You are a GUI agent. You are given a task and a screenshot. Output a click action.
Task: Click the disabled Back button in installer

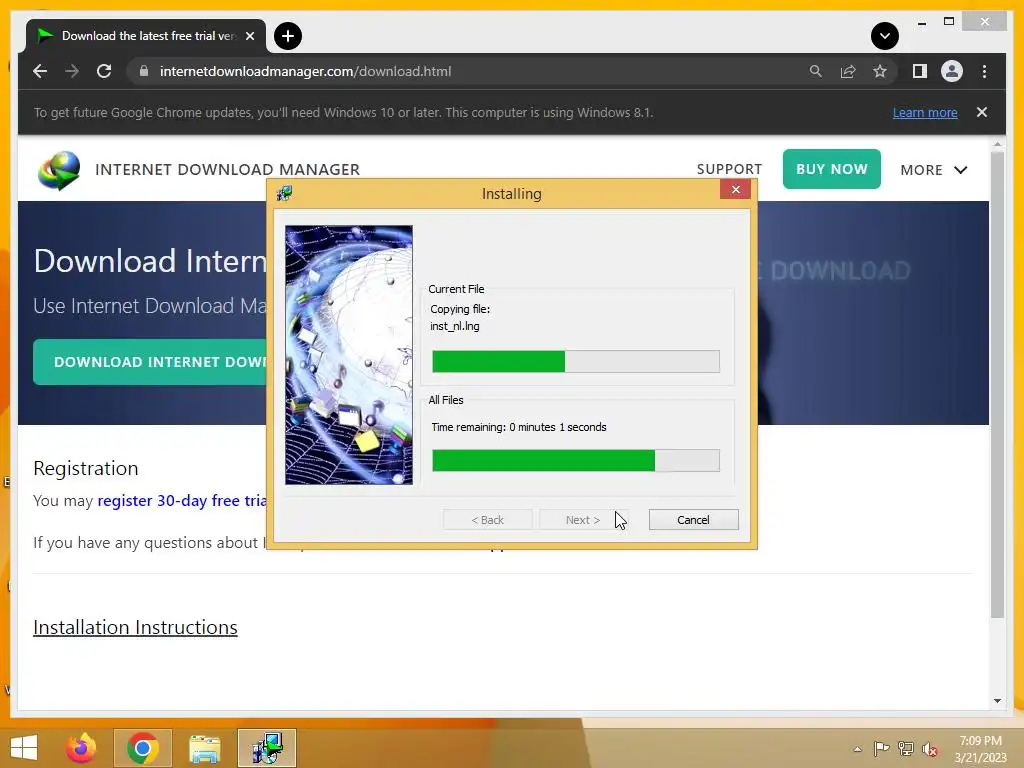point(487,520)
